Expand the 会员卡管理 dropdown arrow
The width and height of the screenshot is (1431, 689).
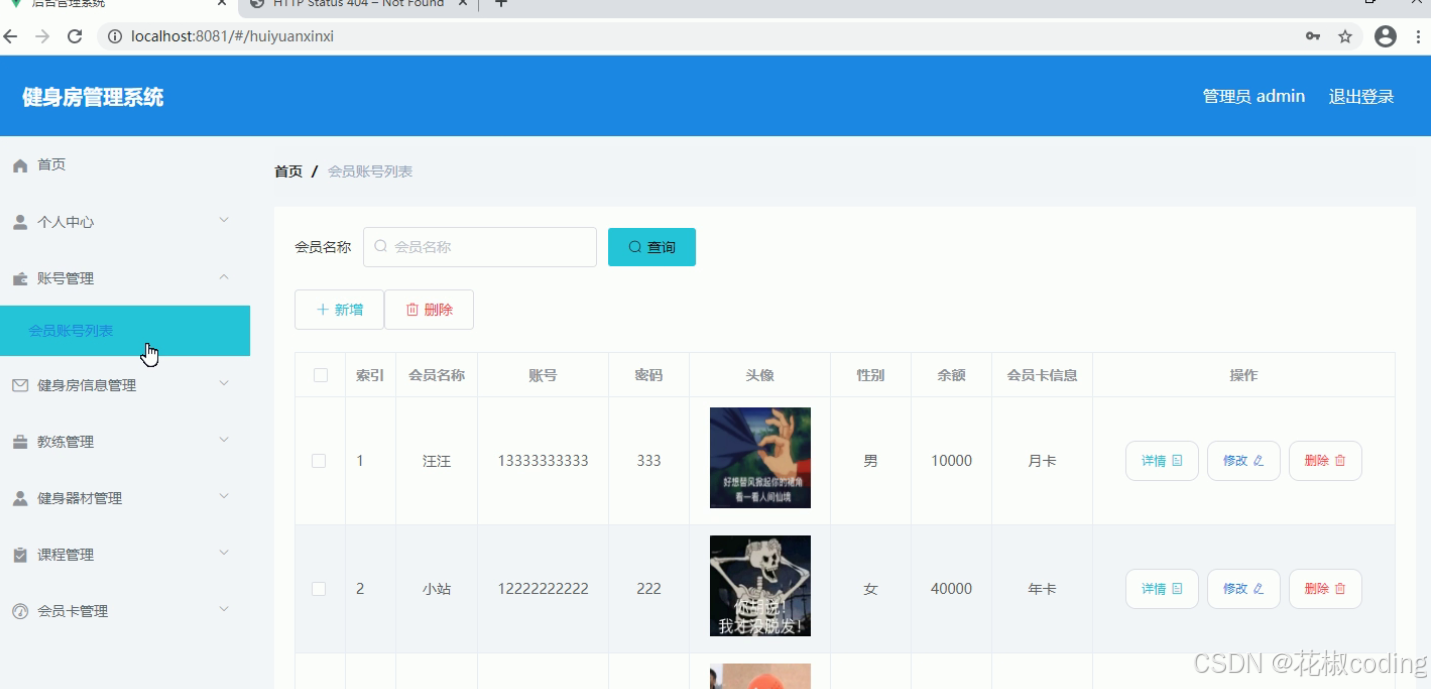click(222, 611)
